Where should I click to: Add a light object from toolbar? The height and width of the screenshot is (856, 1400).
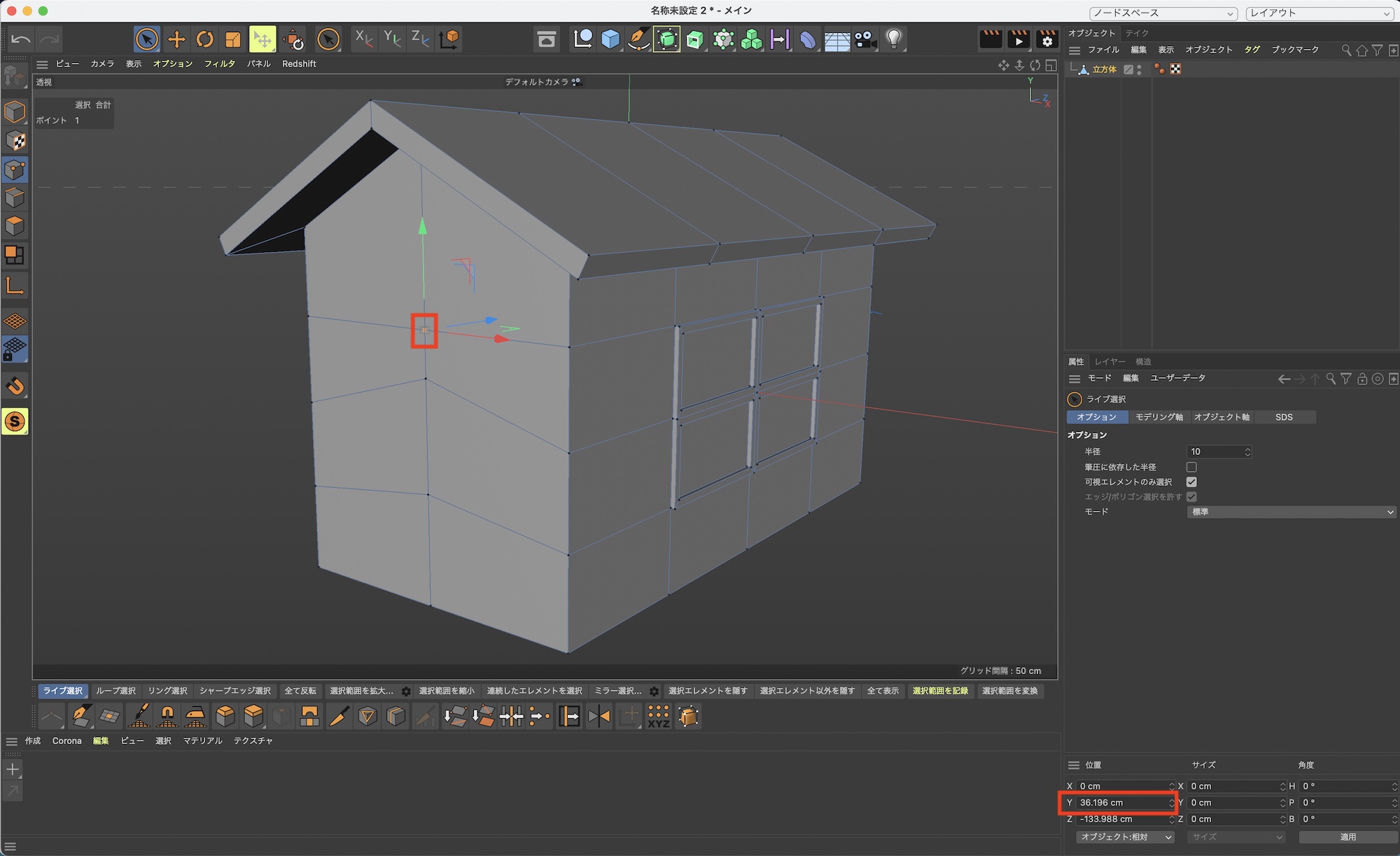(x=893, y=40)
